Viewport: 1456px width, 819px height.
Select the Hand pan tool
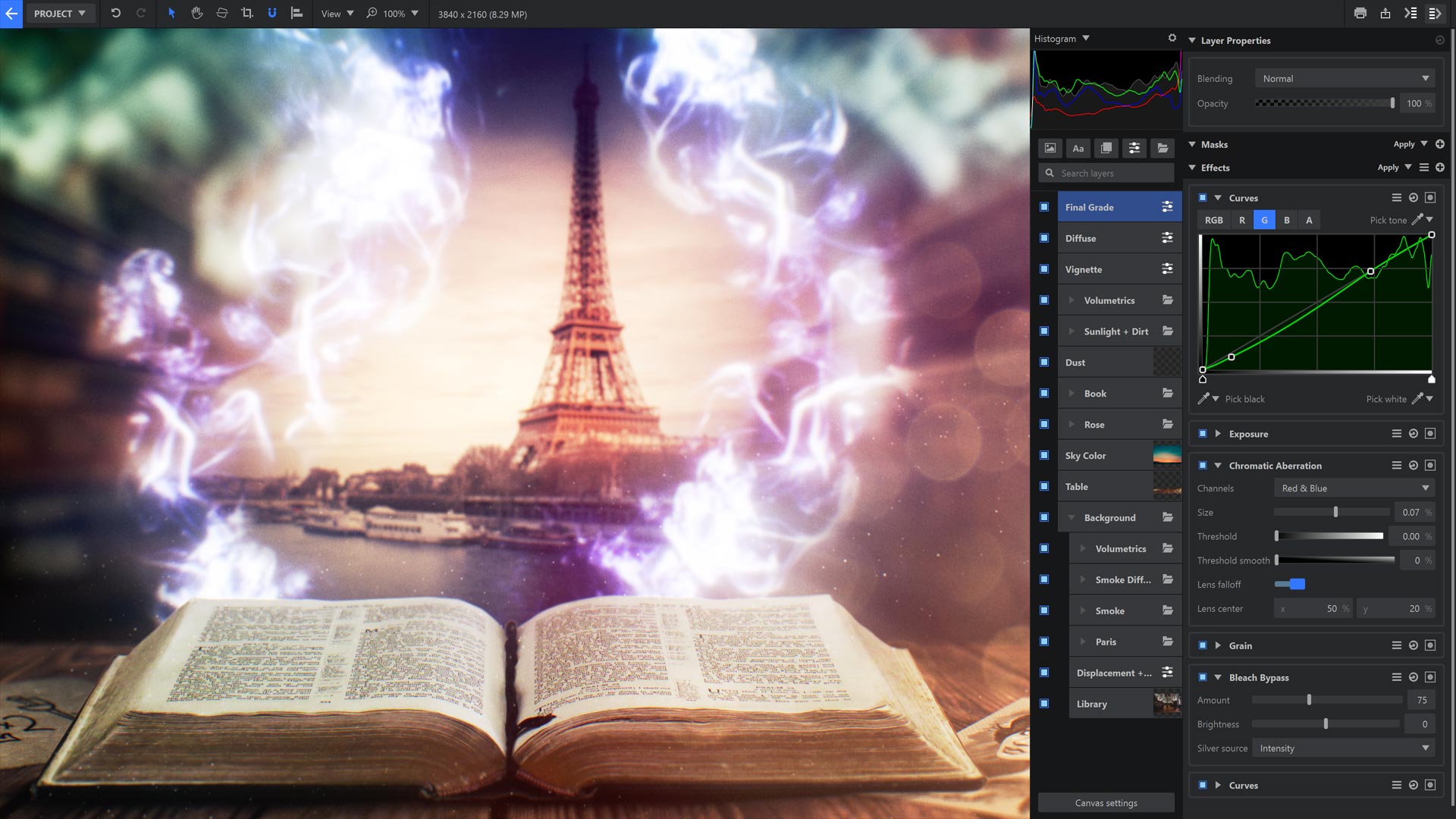pos(197,13)
